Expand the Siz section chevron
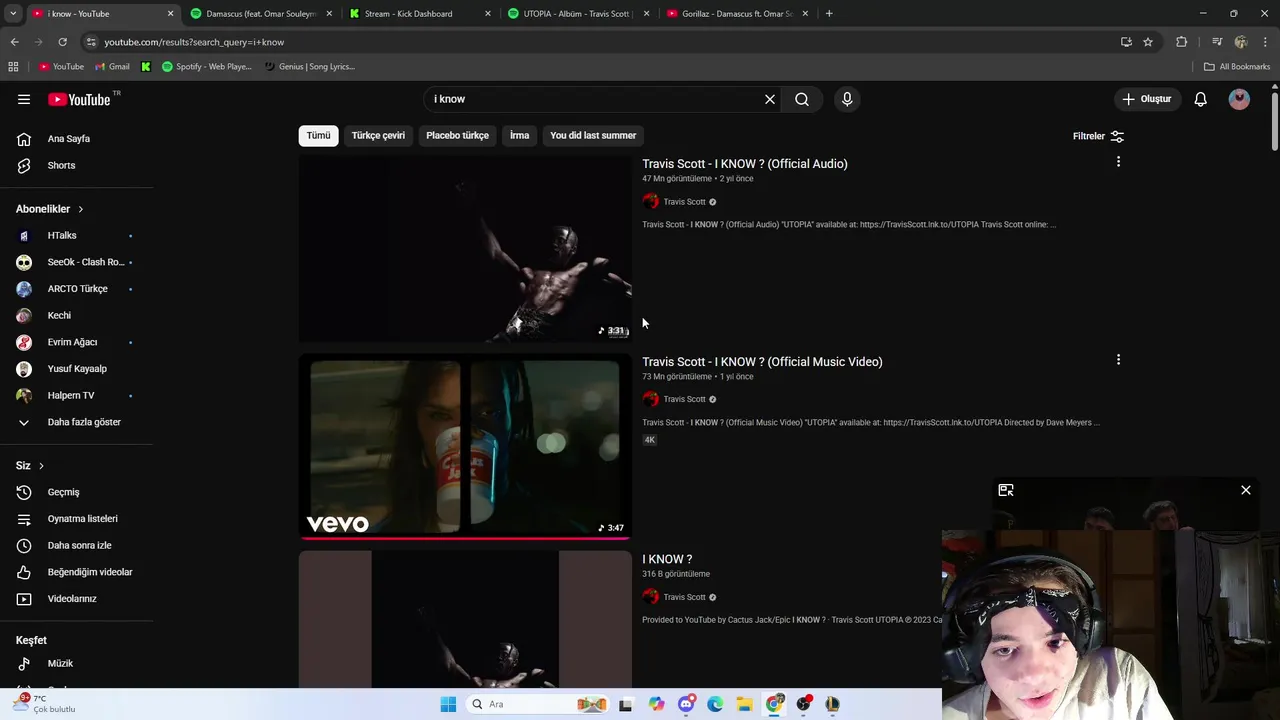 tap(41, 466)
